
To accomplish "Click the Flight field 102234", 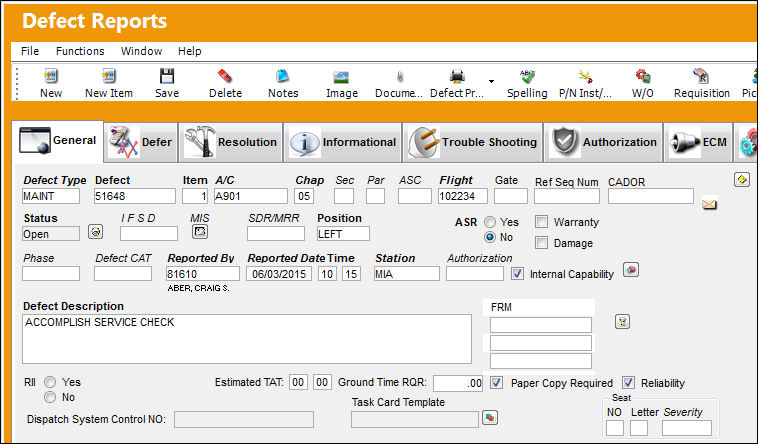I will (x=463, y=196).
